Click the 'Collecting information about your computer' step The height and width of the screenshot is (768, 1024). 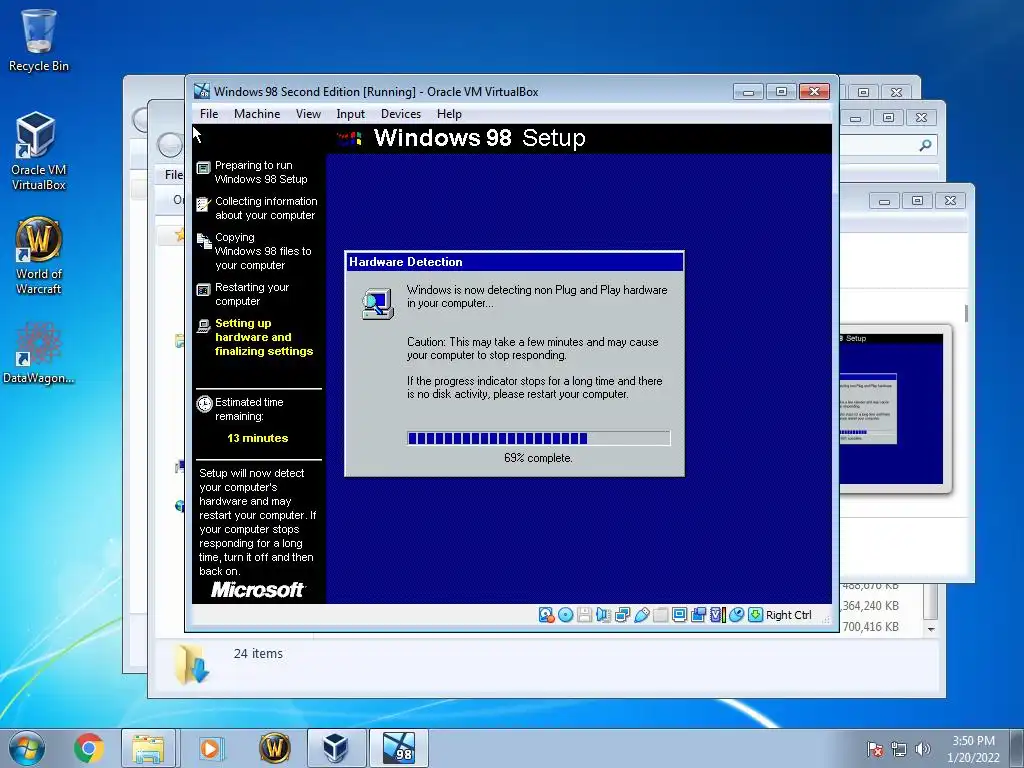(266, 208)
